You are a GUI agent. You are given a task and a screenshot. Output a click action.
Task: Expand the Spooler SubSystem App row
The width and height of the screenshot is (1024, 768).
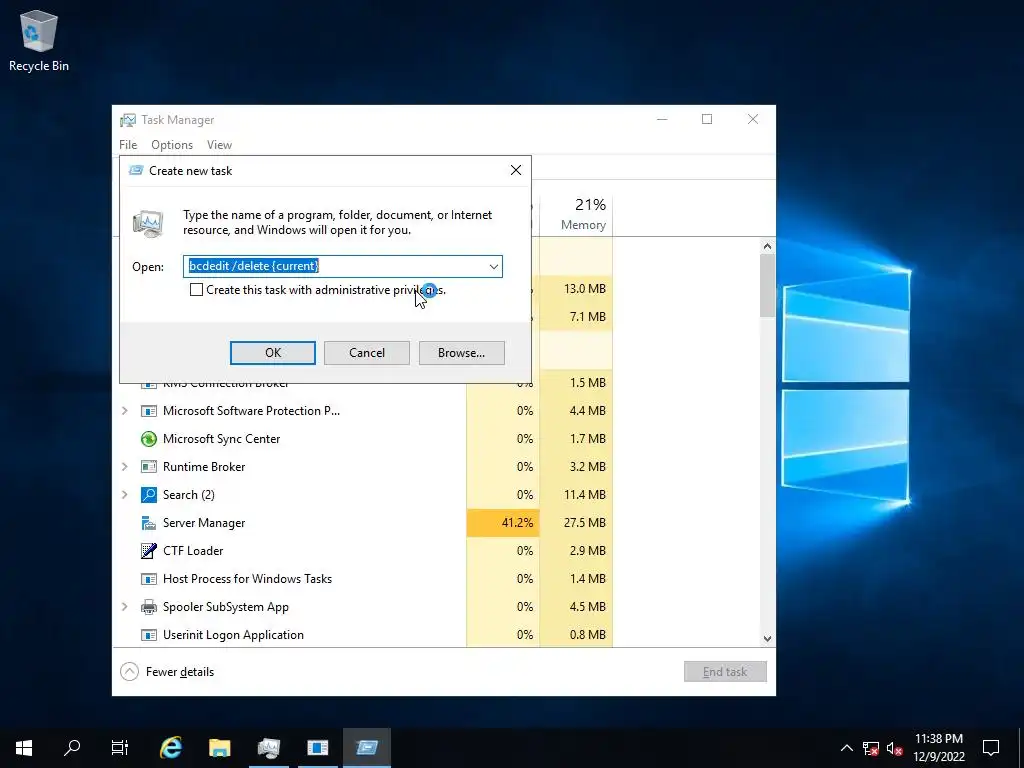tap(125, 607)
